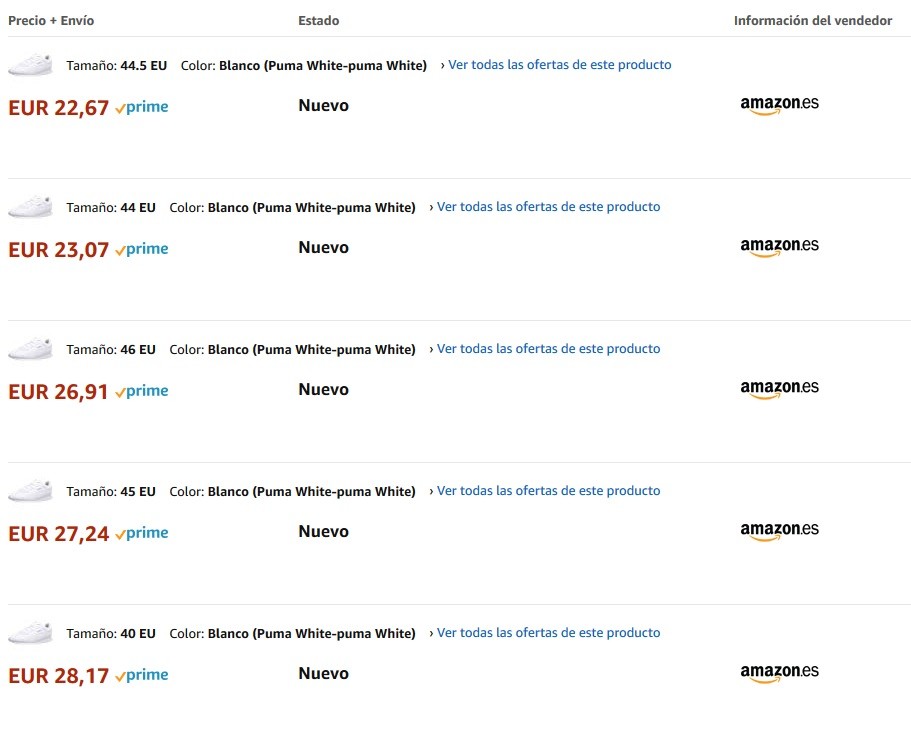The image size is (911, 732).
Task: Click amazon.es seller logo for size 40 offer
Action: (x=779, y=673)
